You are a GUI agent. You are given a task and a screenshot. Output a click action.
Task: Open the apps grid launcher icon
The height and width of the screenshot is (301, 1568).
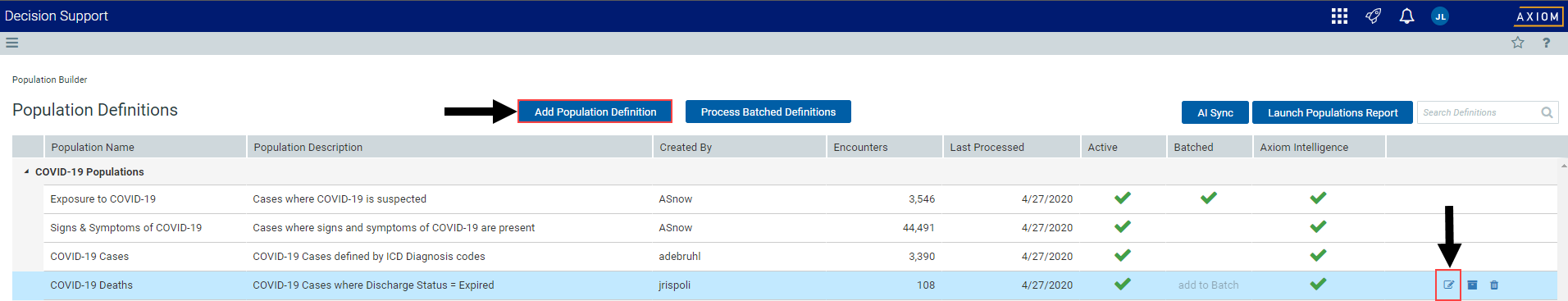pyautogui.click(x=1339, y=16)
